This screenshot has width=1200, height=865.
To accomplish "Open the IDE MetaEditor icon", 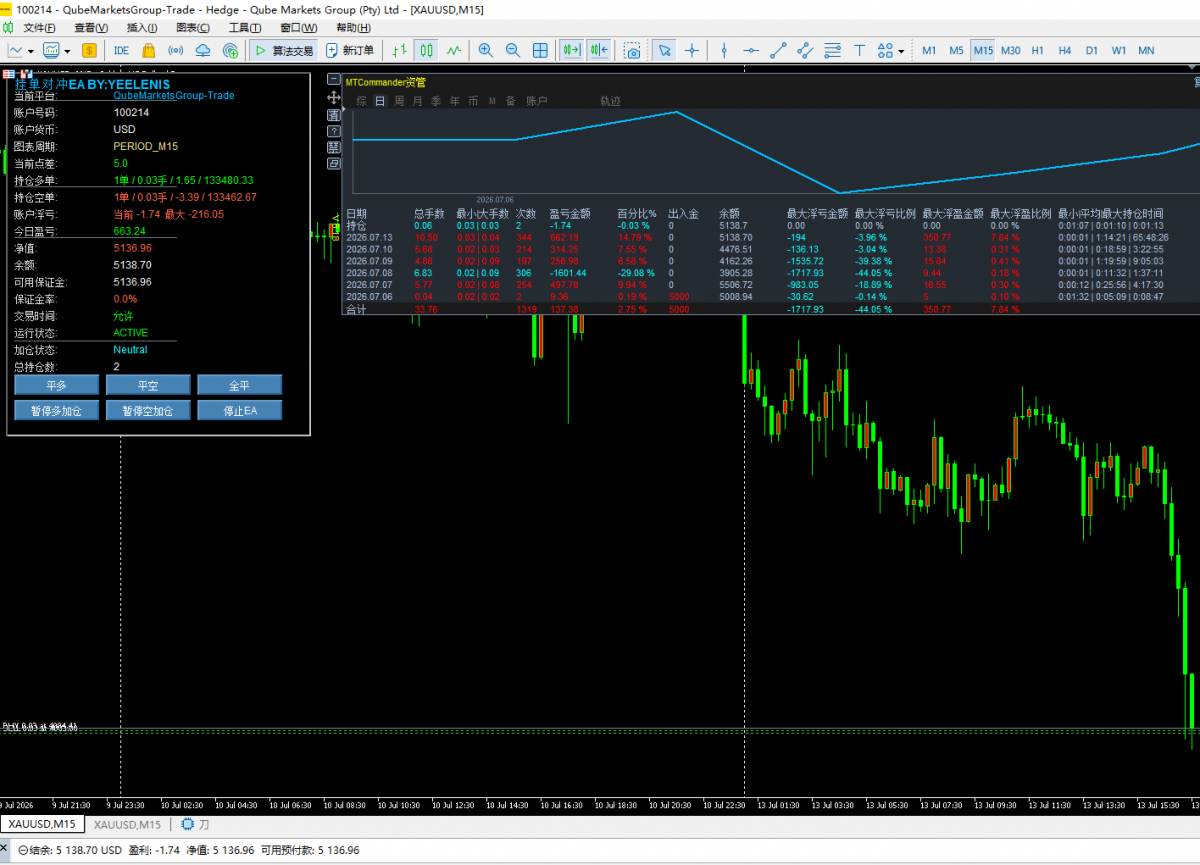I will coord(121,50).
